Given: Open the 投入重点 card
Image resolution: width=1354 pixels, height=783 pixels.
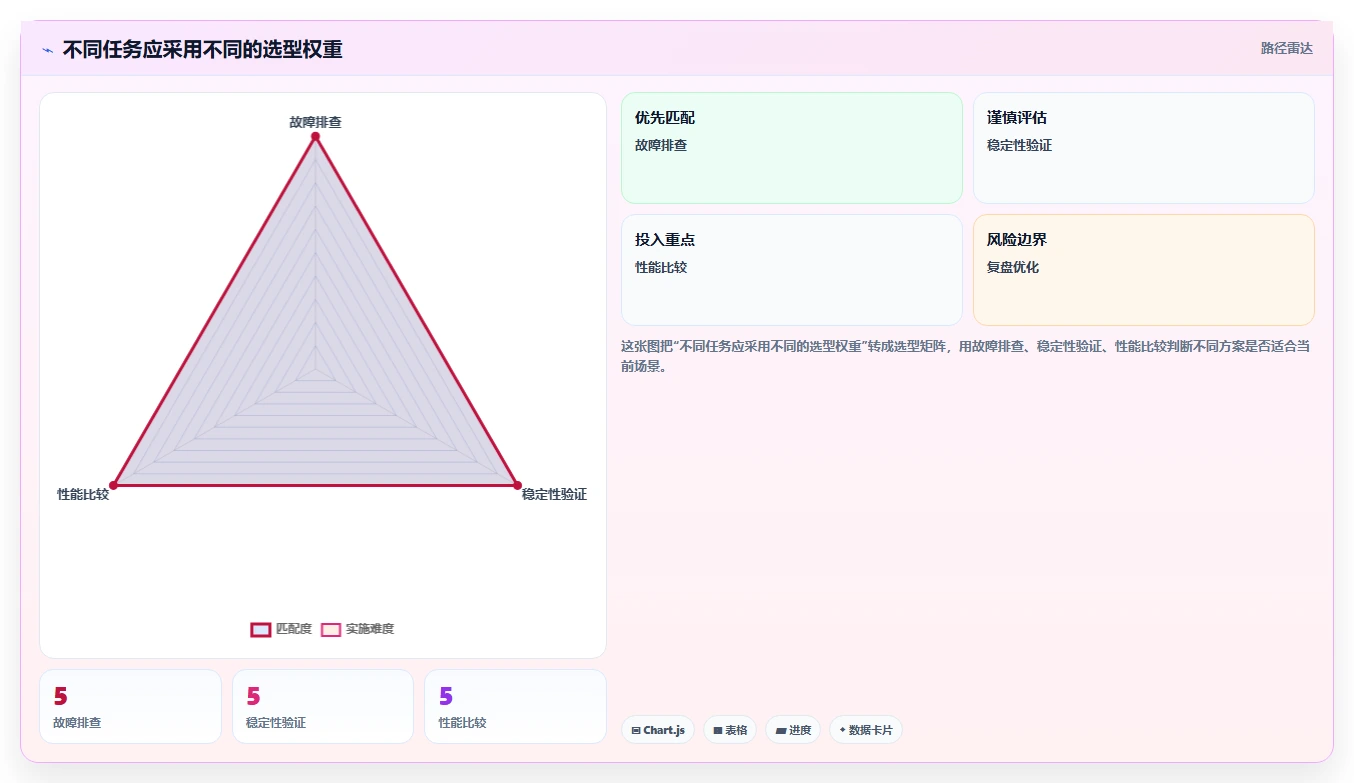Looking at the screenshot, I should point(792,270).
